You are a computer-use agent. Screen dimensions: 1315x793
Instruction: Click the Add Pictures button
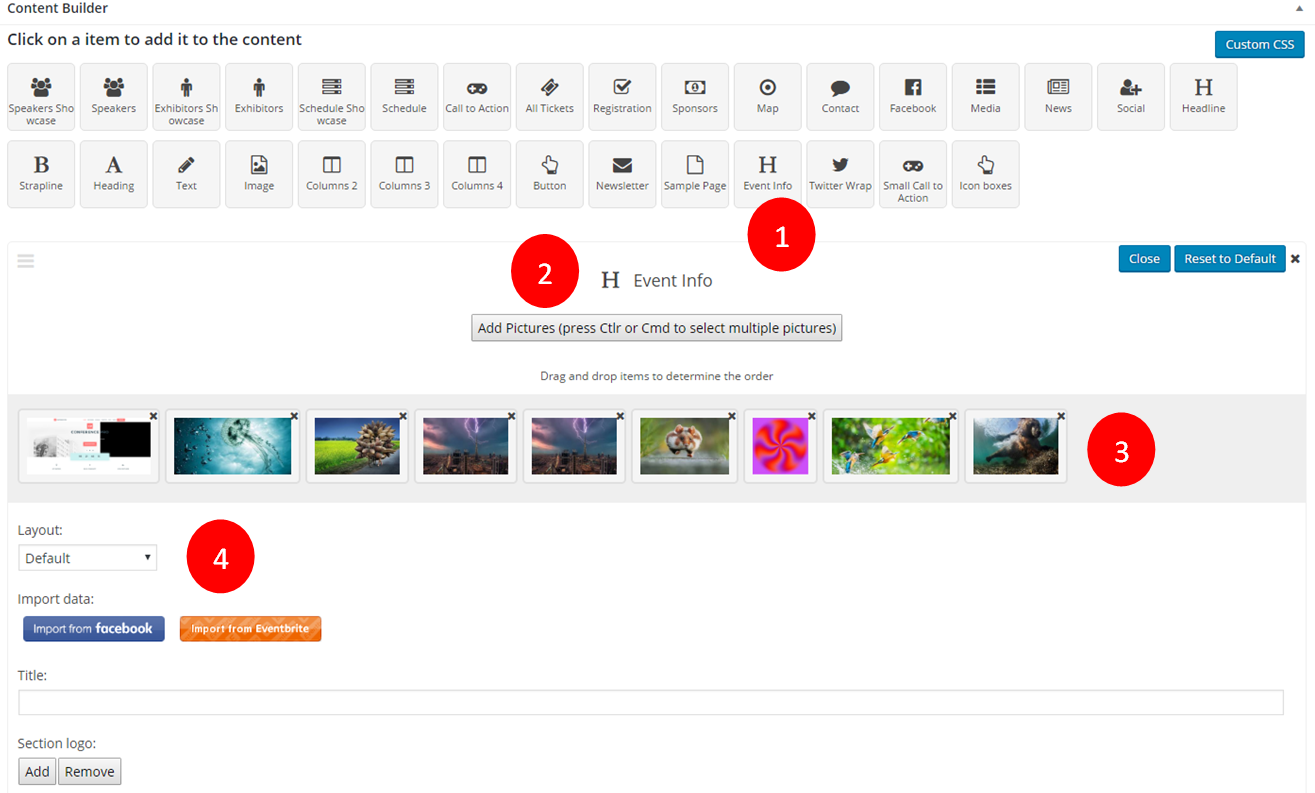click(657, 328)
